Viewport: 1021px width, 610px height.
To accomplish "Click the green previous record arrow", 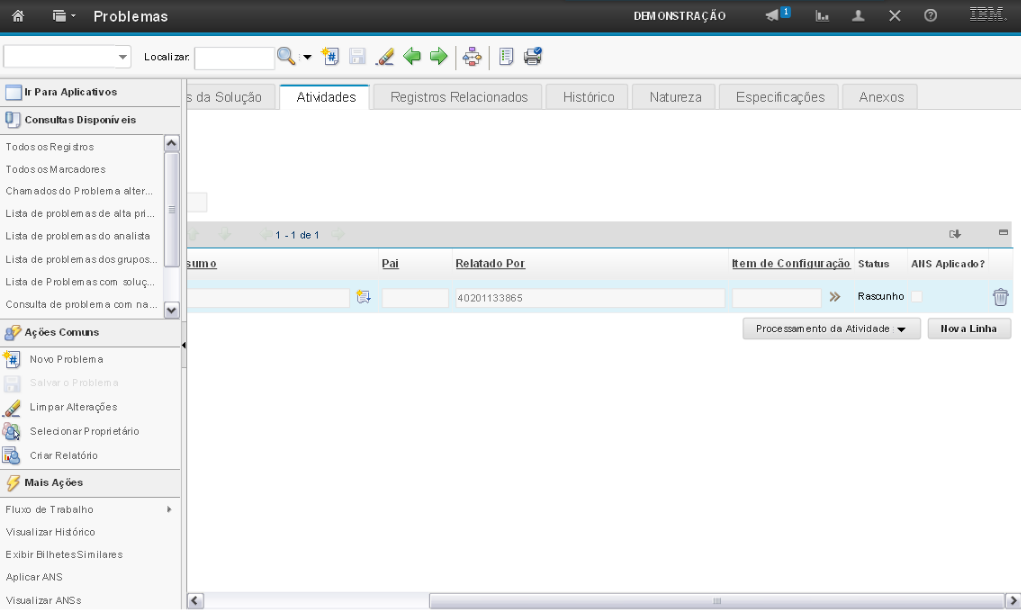I will tap(412, 57).
